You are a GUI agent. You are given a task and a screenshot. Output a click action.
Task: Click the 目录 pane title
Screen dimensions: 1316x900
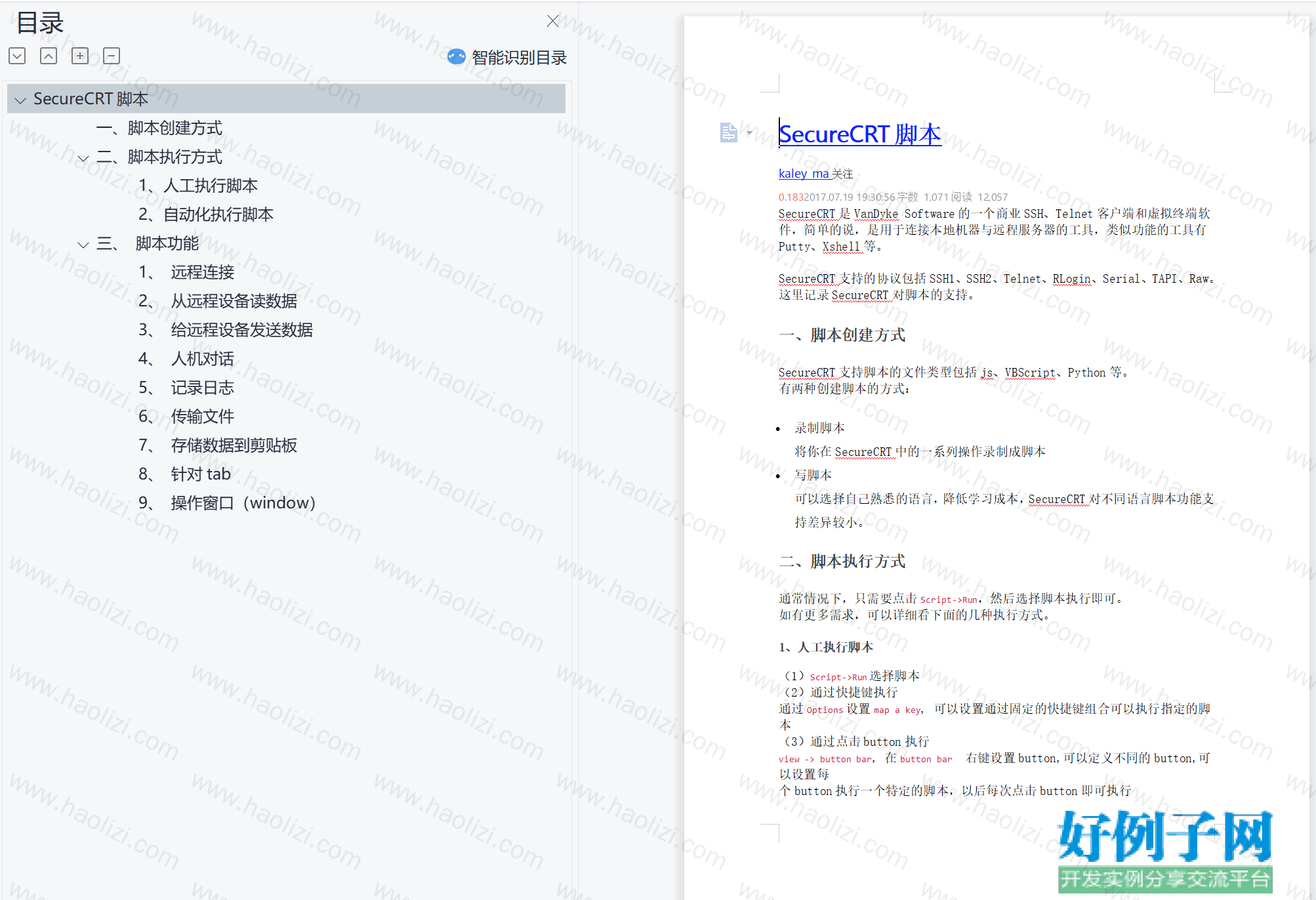(39, 23)
